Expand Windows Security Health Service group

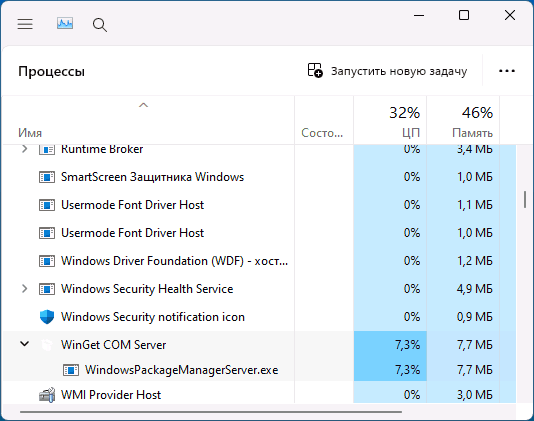tap(25, 289)
